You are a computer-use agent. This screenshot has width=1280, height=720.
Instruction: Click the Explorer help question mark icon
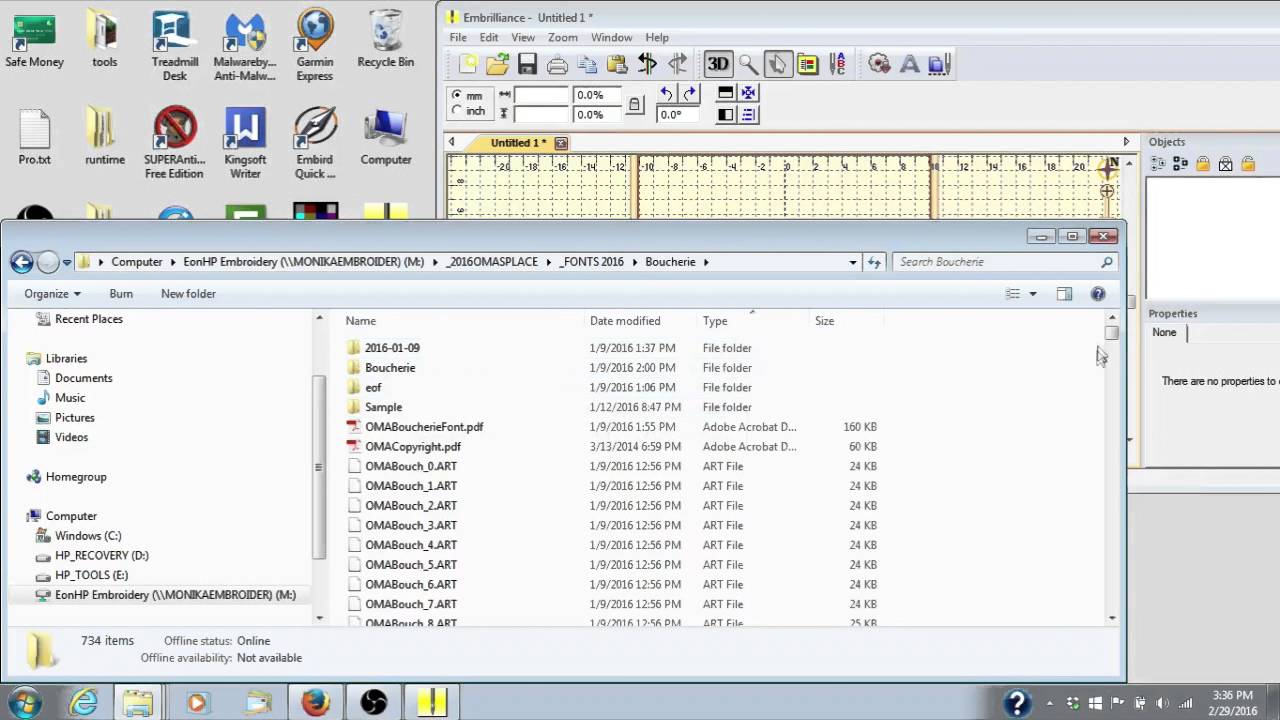tap(1098, 294)
